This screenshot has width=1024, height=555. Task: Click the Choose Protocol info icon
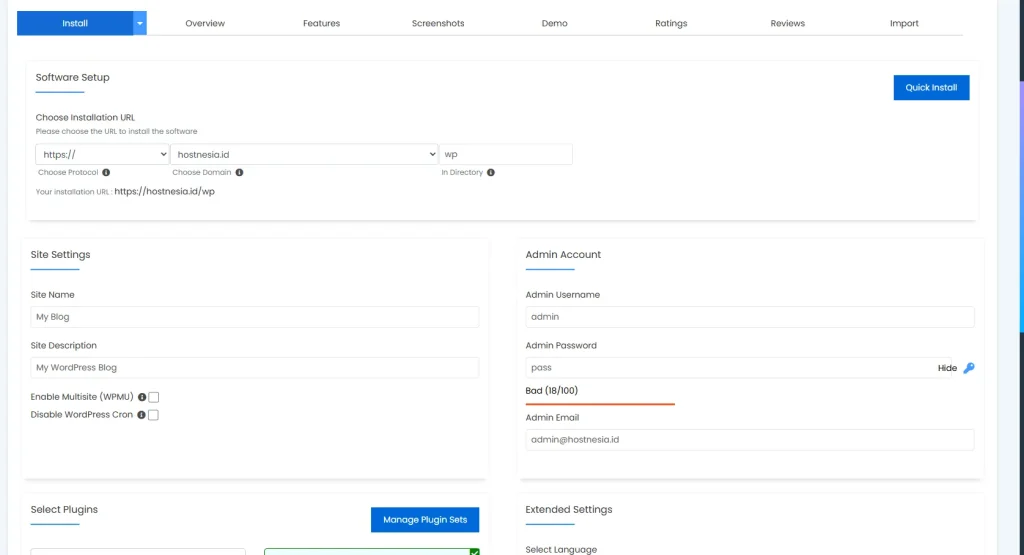click(x=106, y=172)
